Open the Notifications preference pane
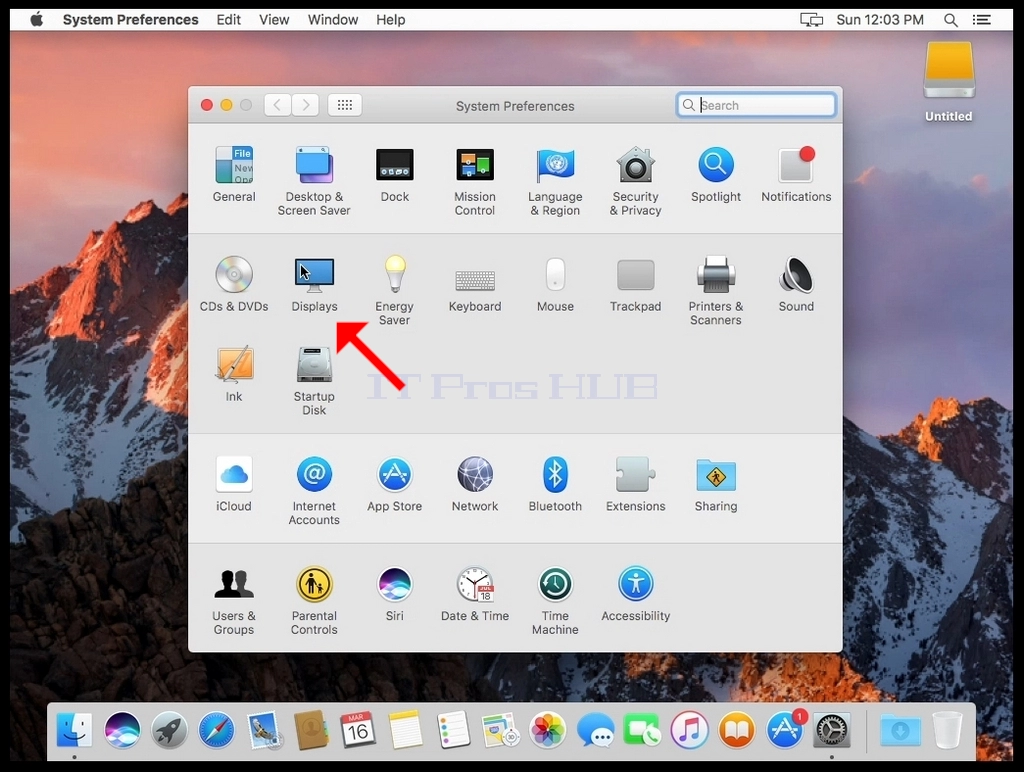 [796, 165]
